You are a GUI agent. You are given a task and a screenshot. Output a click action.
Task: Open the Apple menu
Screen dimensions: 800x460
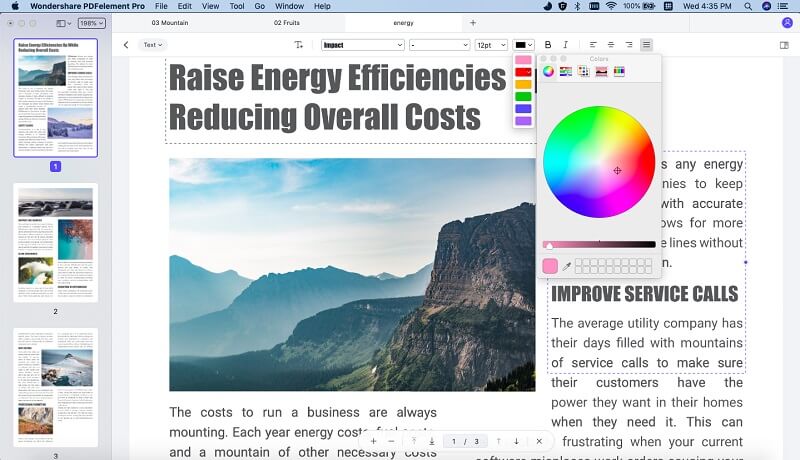click(x=15, y=6)
